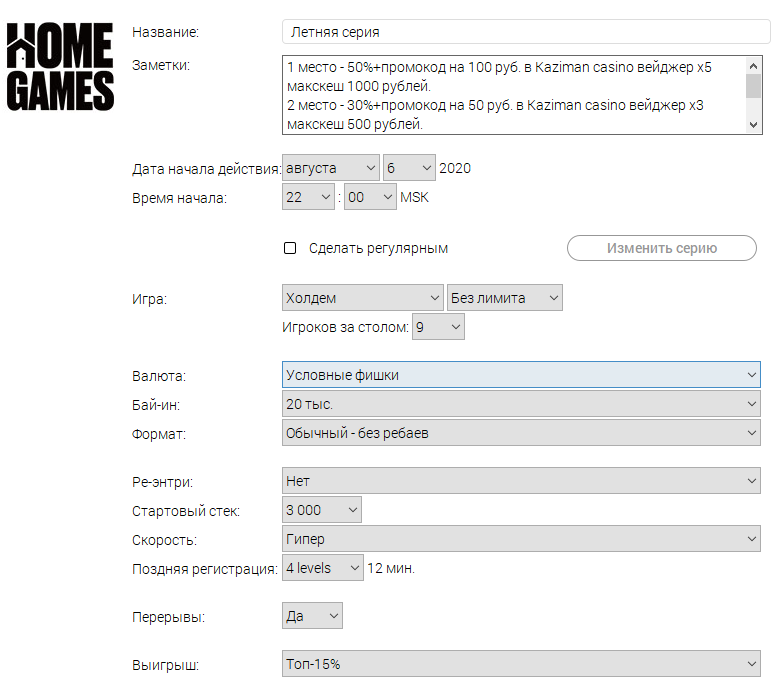
Task: Open the Ре-энтри dropdown showing 'Нет'
Action: [521, 481]
